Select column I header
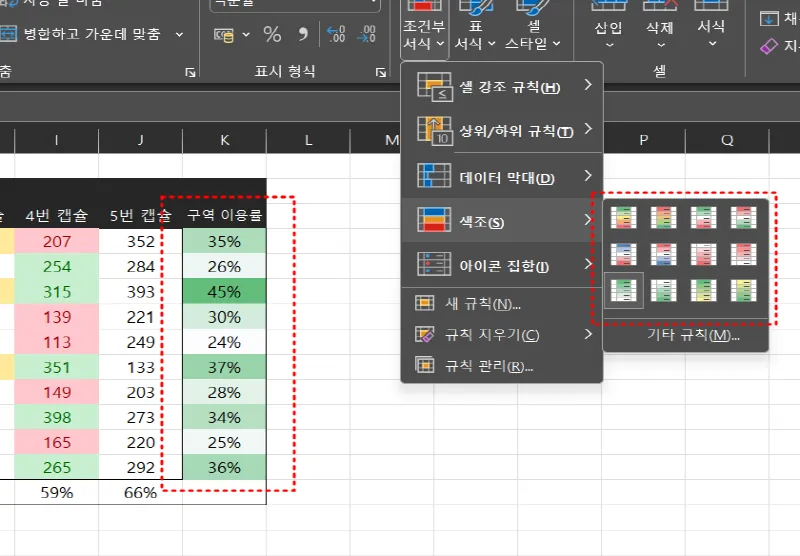800x556 pixels. pyautogui.click(x=57, y=140)
